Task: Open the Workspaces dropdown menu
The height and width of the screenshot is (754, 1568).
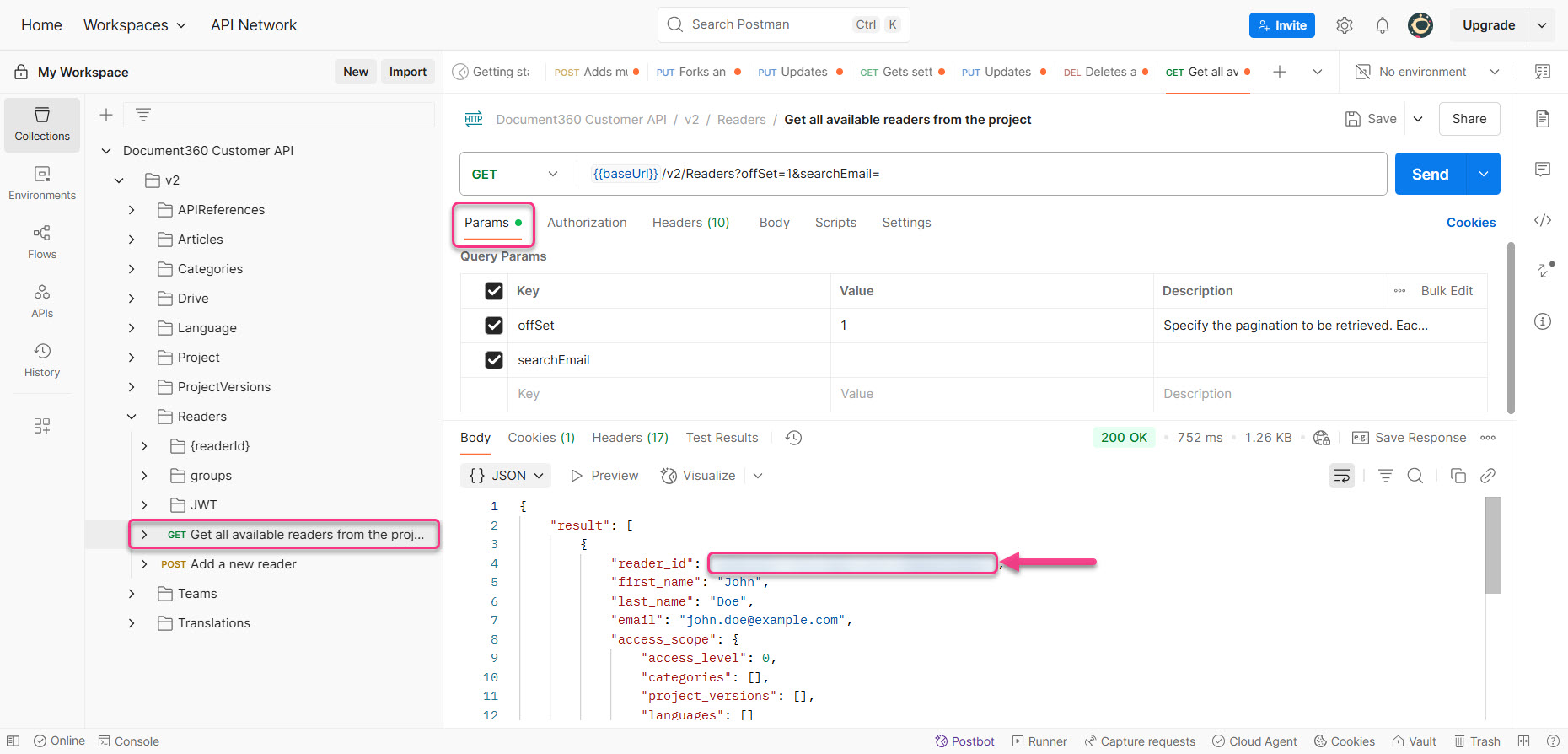Action: coord(135,25)
